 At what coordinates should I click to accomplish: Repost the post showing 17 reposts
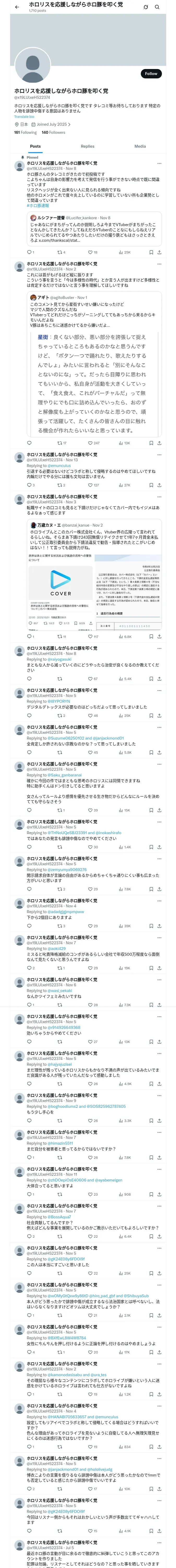59,443
